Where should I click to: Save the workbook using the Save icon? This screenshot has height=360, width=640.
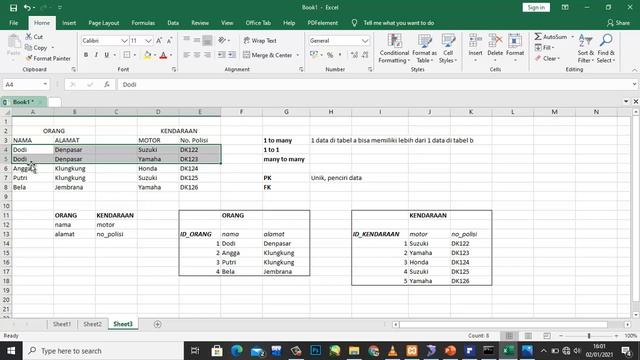click(13, 7)
